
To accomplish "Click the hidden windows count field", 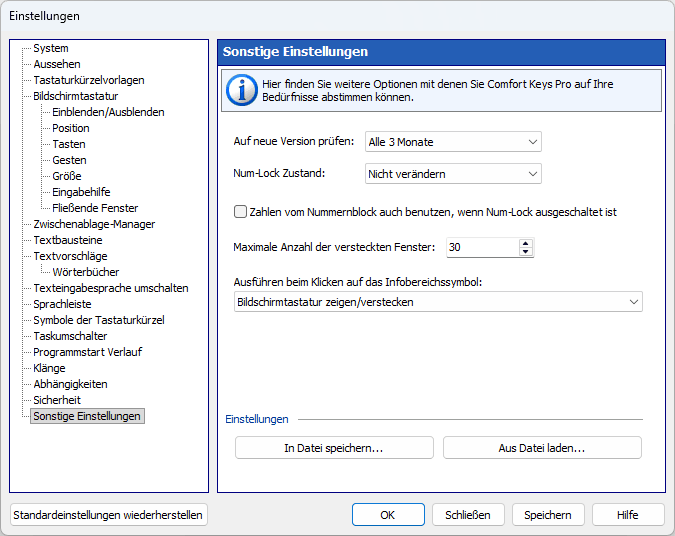I will point(482,248).
